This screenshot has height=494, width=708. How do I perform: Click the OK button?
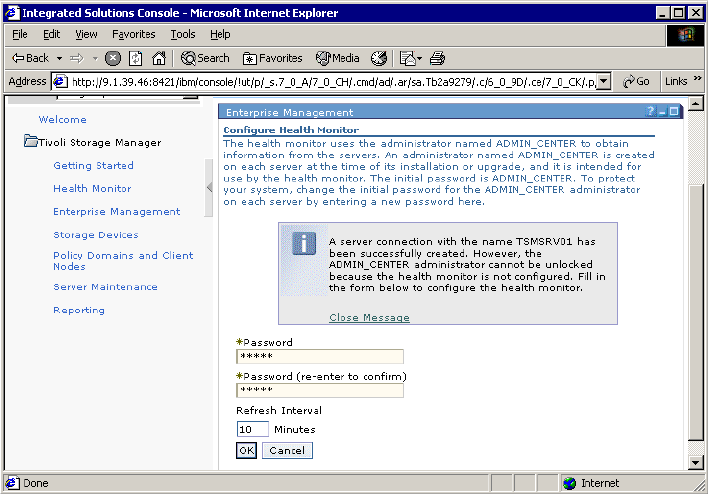(247, 450)
